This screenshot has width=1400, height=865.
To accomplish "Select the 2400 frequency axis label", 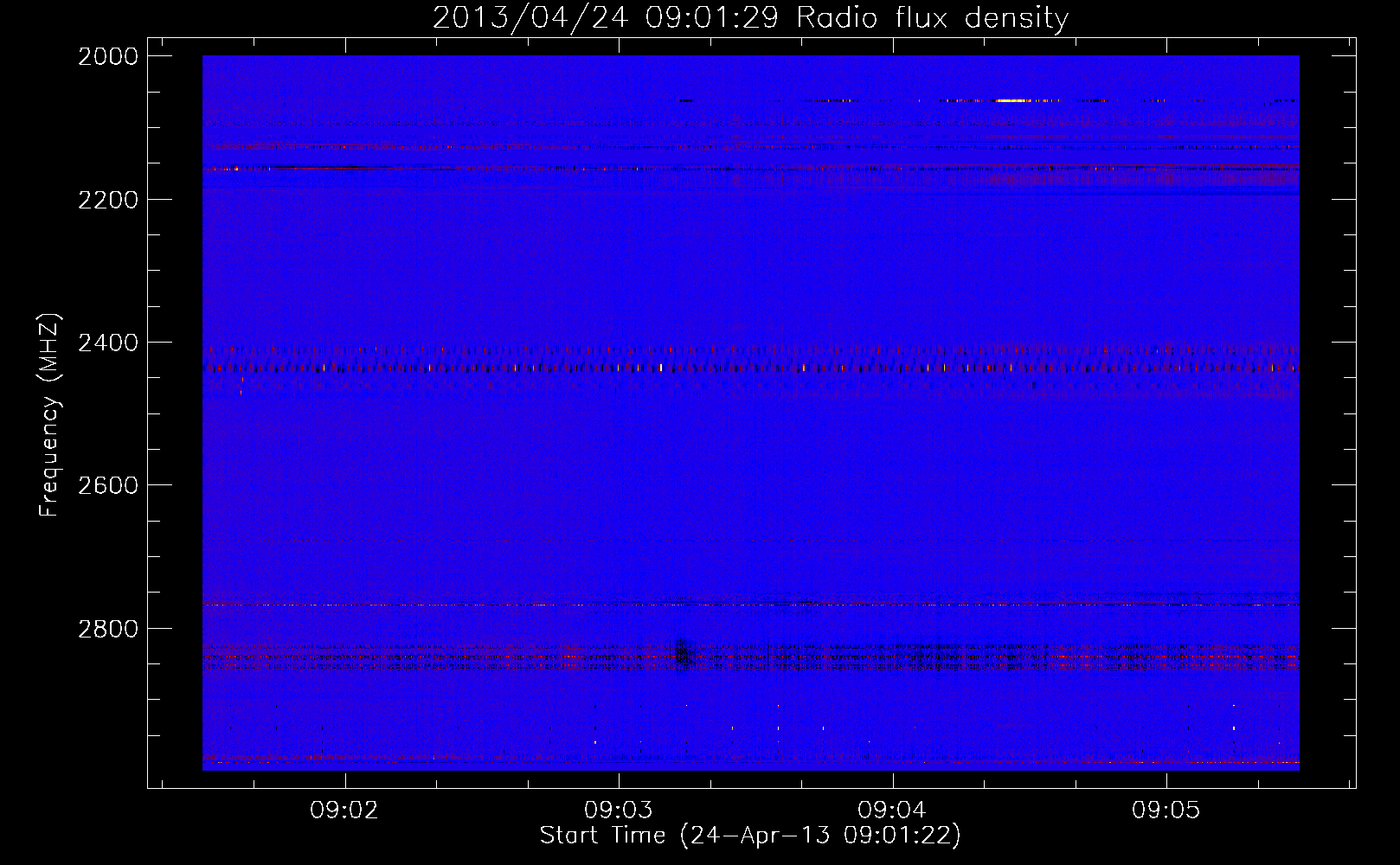I will (x=108, y=343).
